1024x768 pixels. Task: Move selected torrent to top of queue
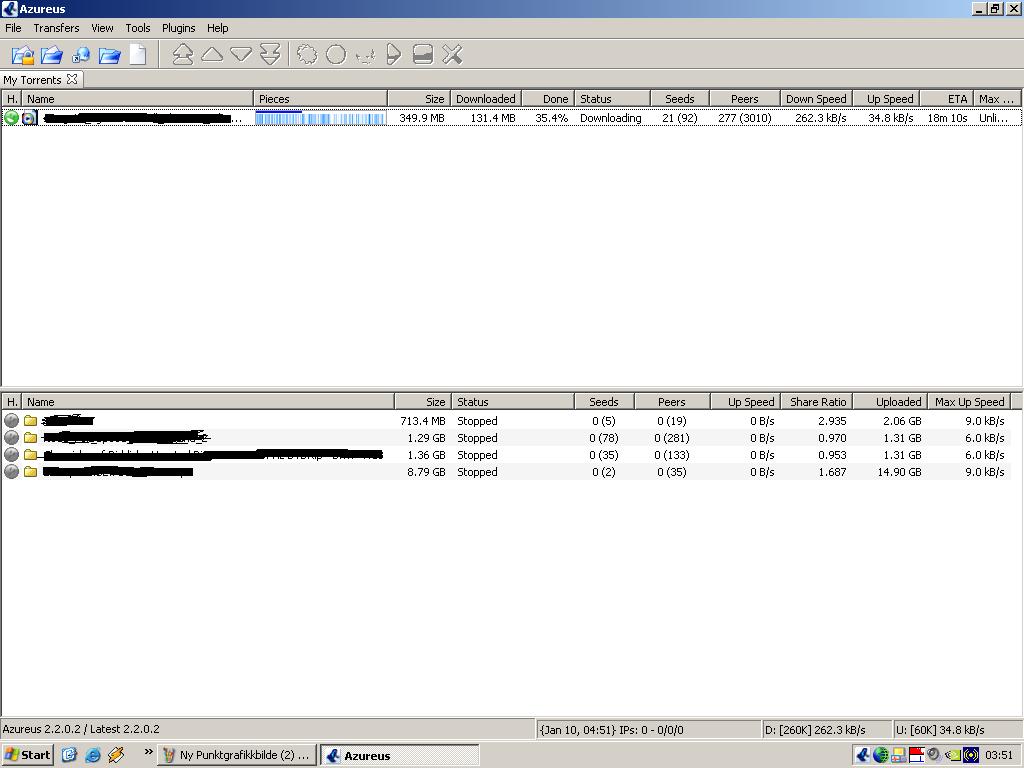[183, 54]
